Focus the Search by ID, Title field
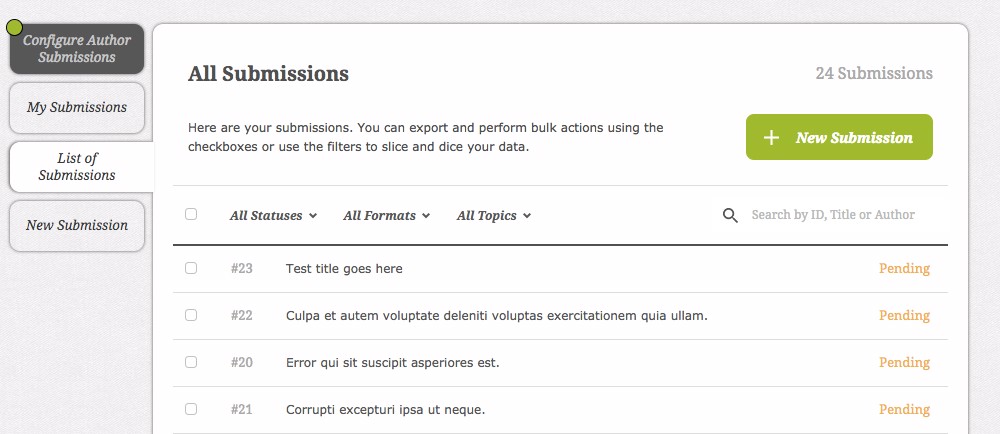This screenshot has width=1000, height=434. pos(833,215)
